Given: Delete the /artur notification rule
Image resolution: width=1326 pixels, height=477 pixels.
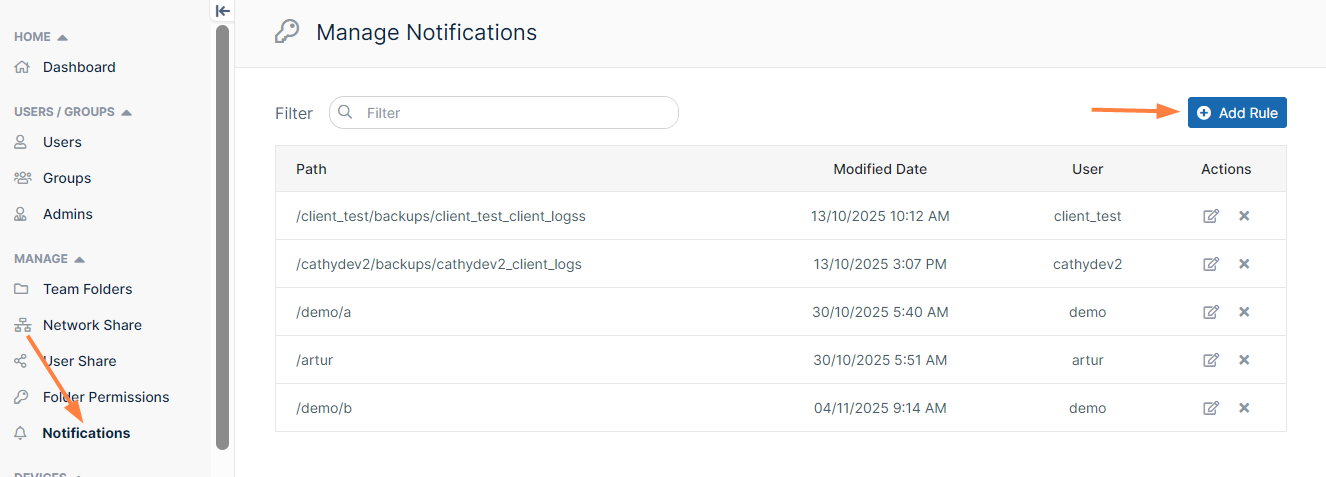Looking at the screenshot, I should click(x=1244, y=360).
